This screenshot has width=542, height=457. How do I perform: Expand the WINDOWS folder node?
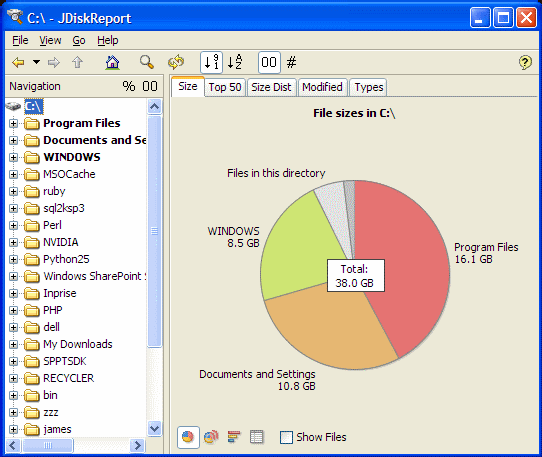(13, 157)
